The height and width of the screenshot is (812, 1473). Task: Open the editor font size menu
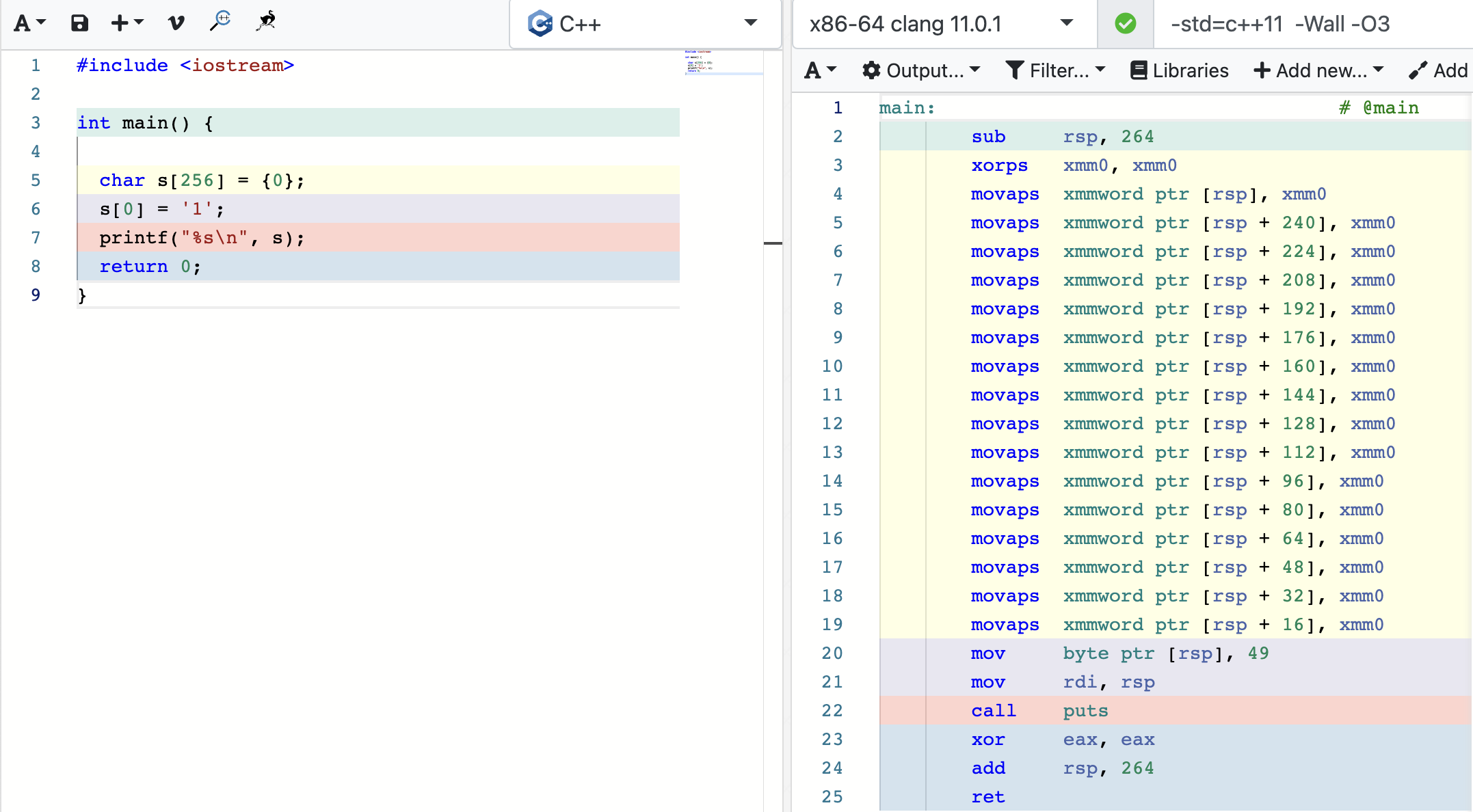coord(29,23)
